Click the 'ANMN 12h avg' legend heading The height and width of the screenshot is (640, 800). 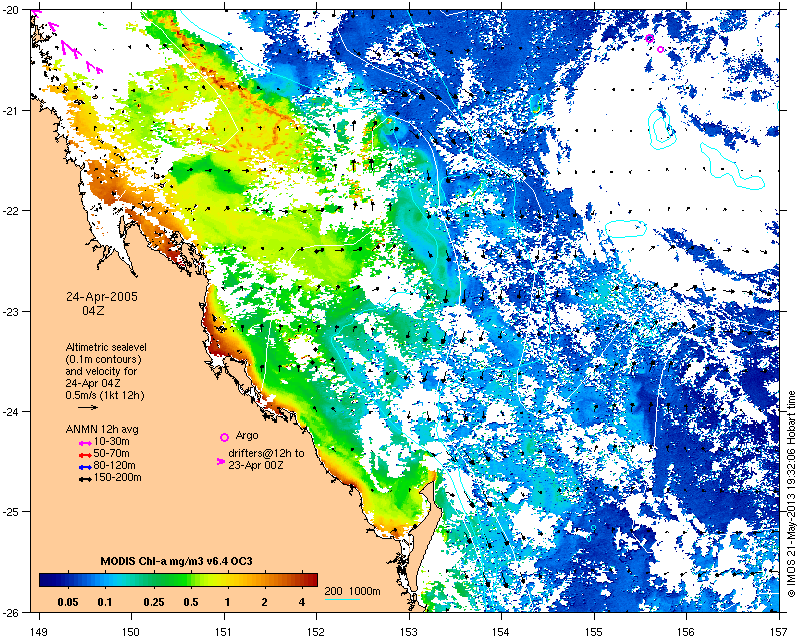[x=102, y=429]
